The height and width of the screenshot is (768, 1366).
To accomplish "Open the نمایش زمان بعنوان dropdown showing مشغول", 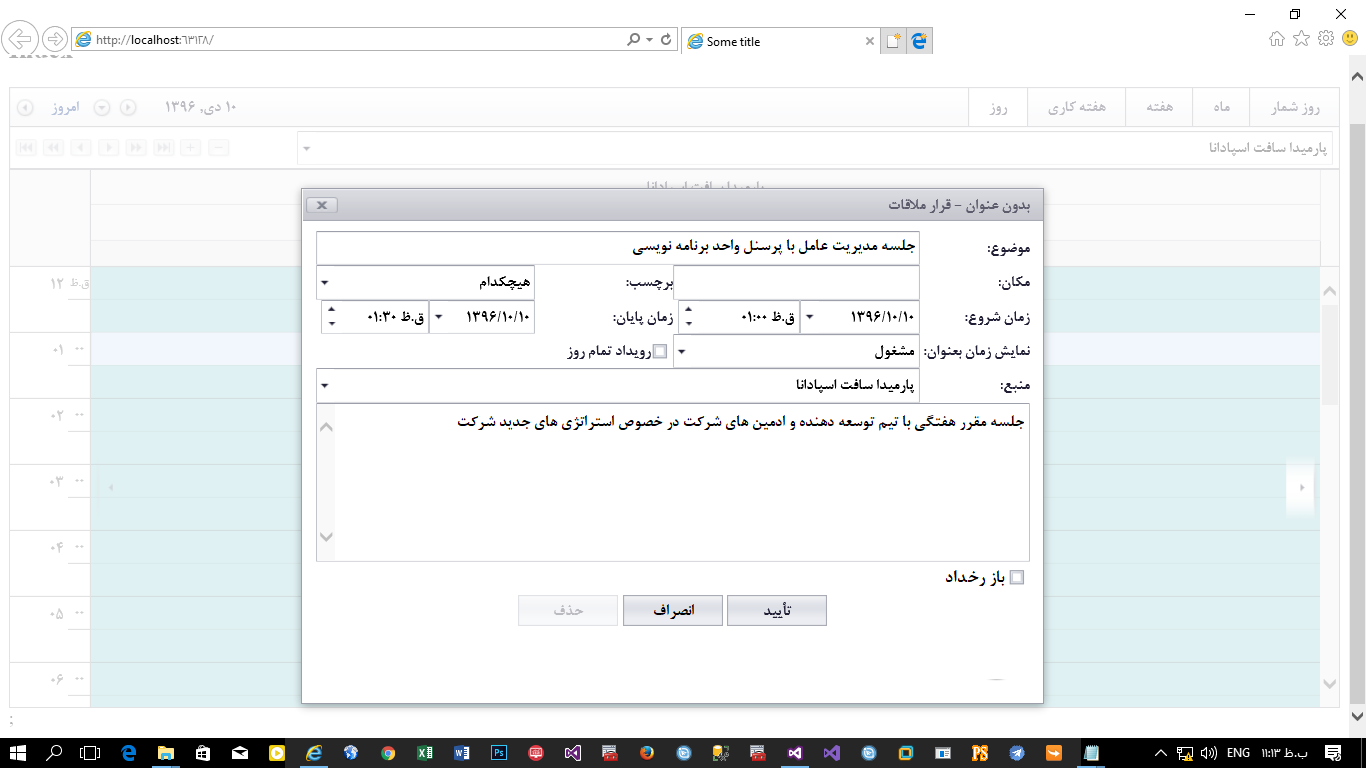I will pyautogui.click(x=681, y=351).
